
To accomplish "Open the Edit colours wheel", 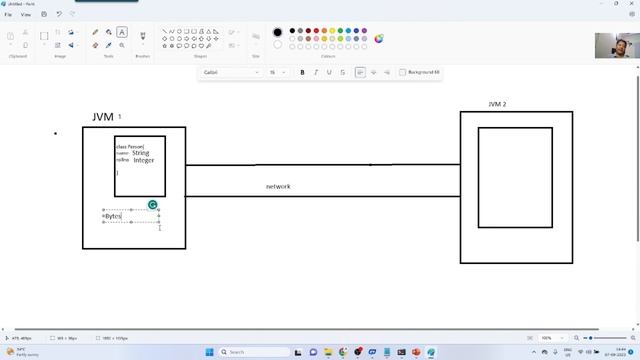I will tap(379, 38).
